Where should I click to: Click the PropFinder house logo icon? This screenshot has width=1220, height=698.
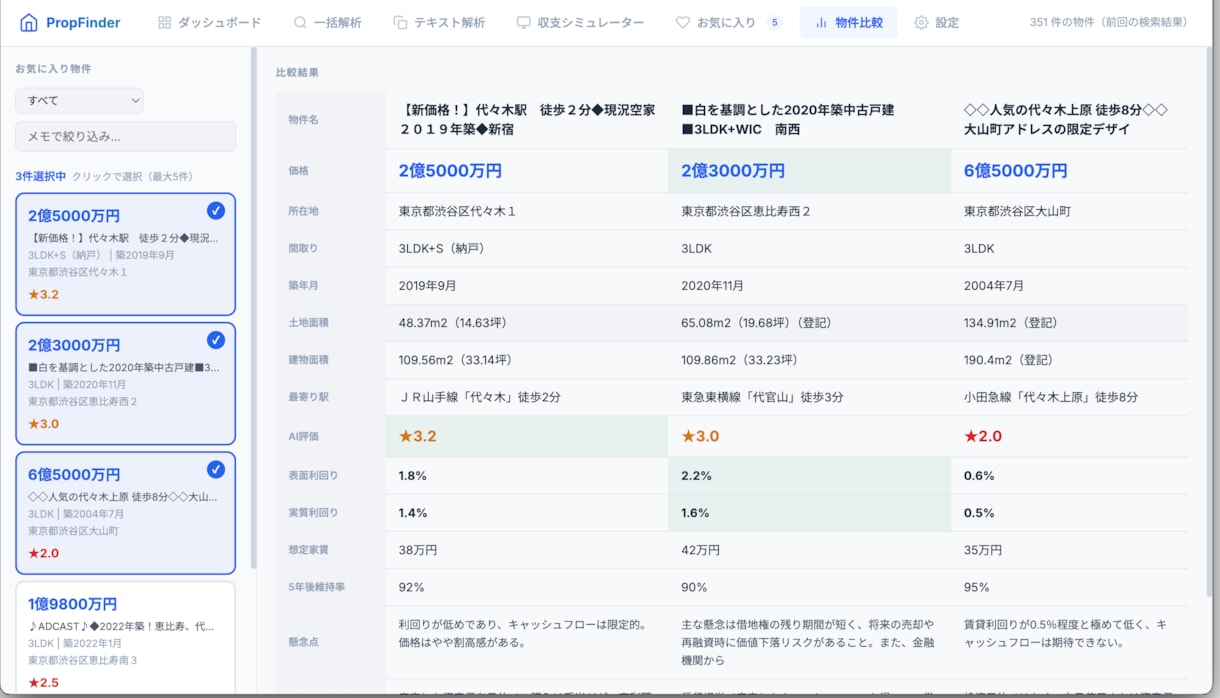point(28,22)
